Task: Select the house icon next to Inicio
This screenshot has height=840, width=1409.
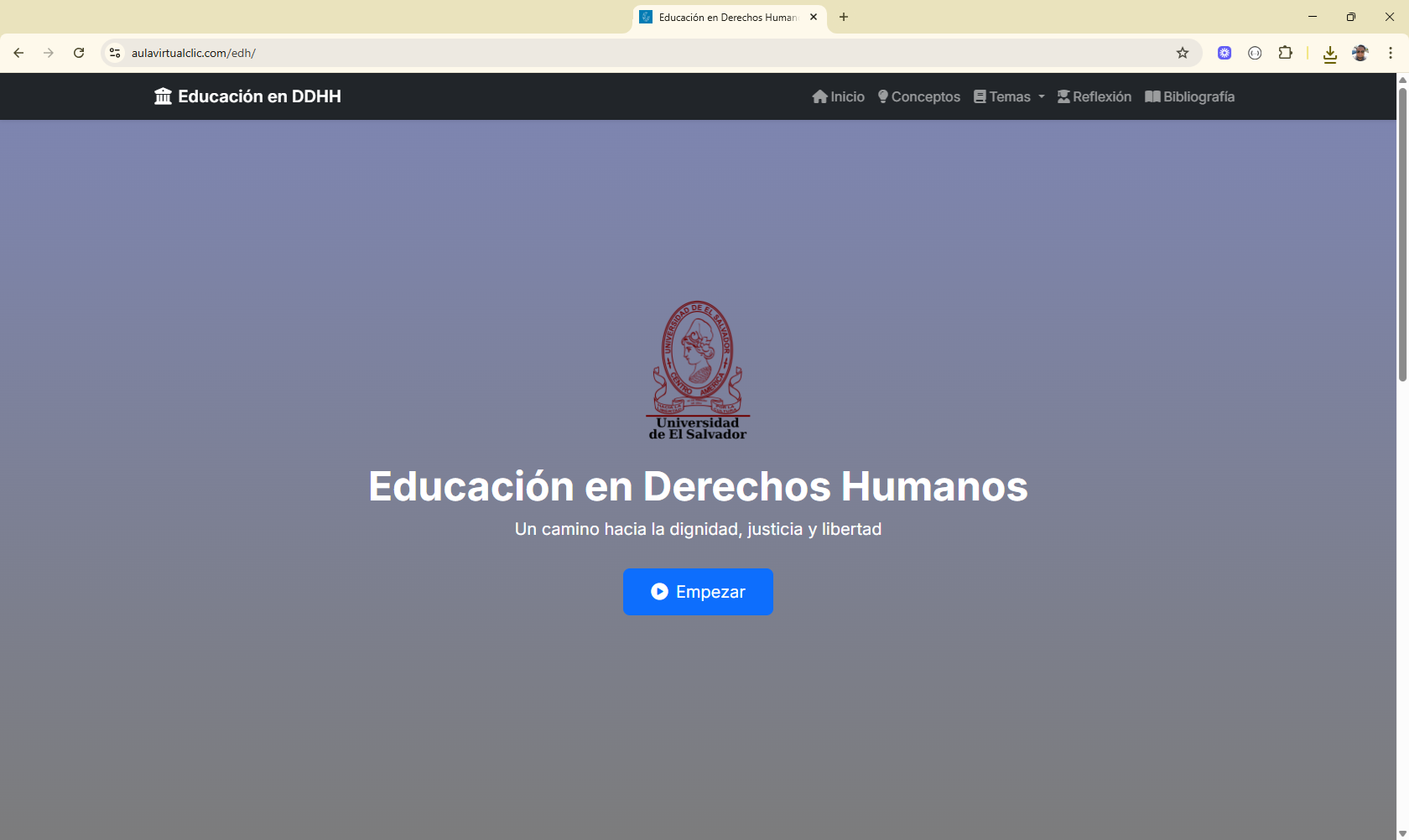Action: click(820, 96)
